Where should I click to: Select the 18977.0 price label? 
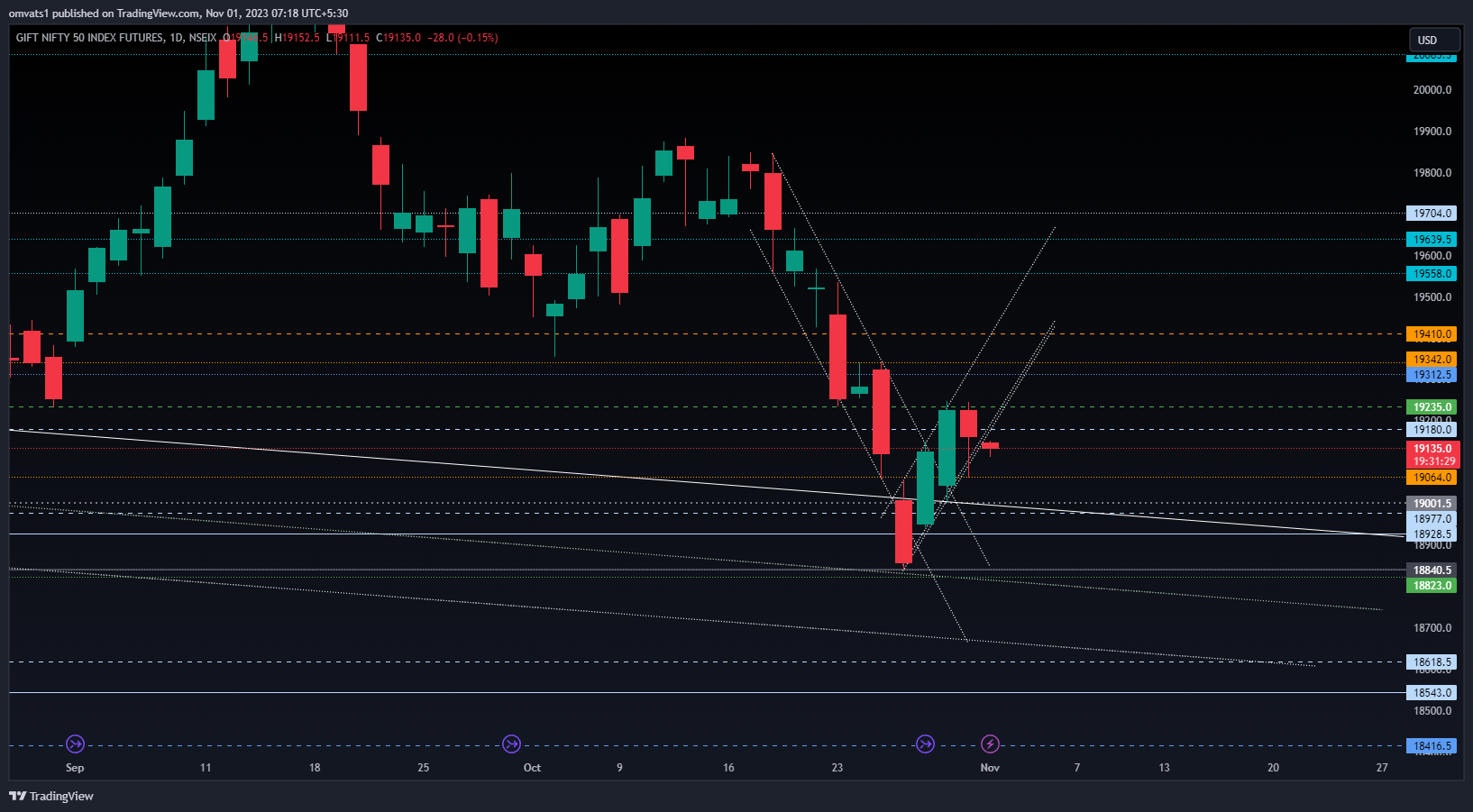point(1432,519)
